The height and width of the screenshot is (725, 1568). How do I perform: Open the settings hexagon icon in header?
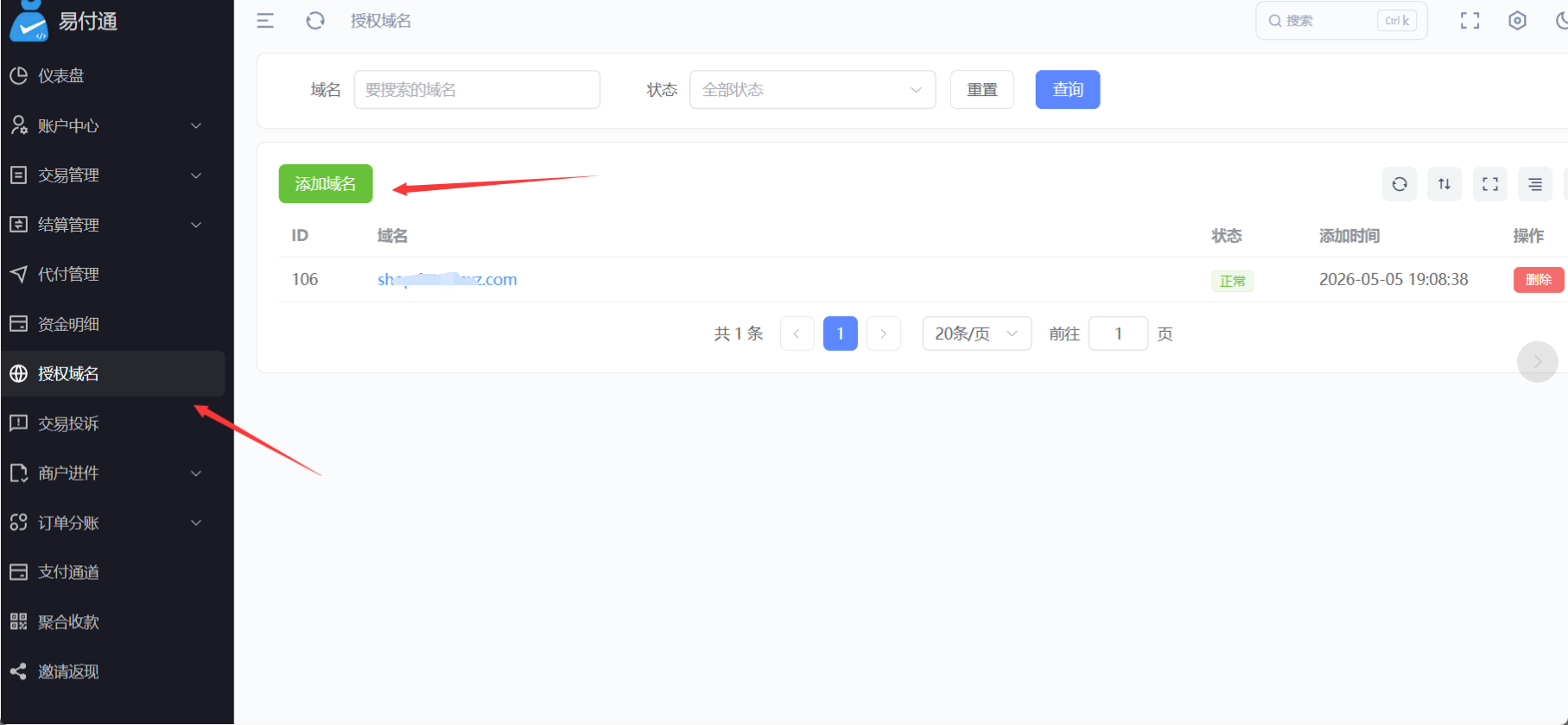click(1517, 21)
